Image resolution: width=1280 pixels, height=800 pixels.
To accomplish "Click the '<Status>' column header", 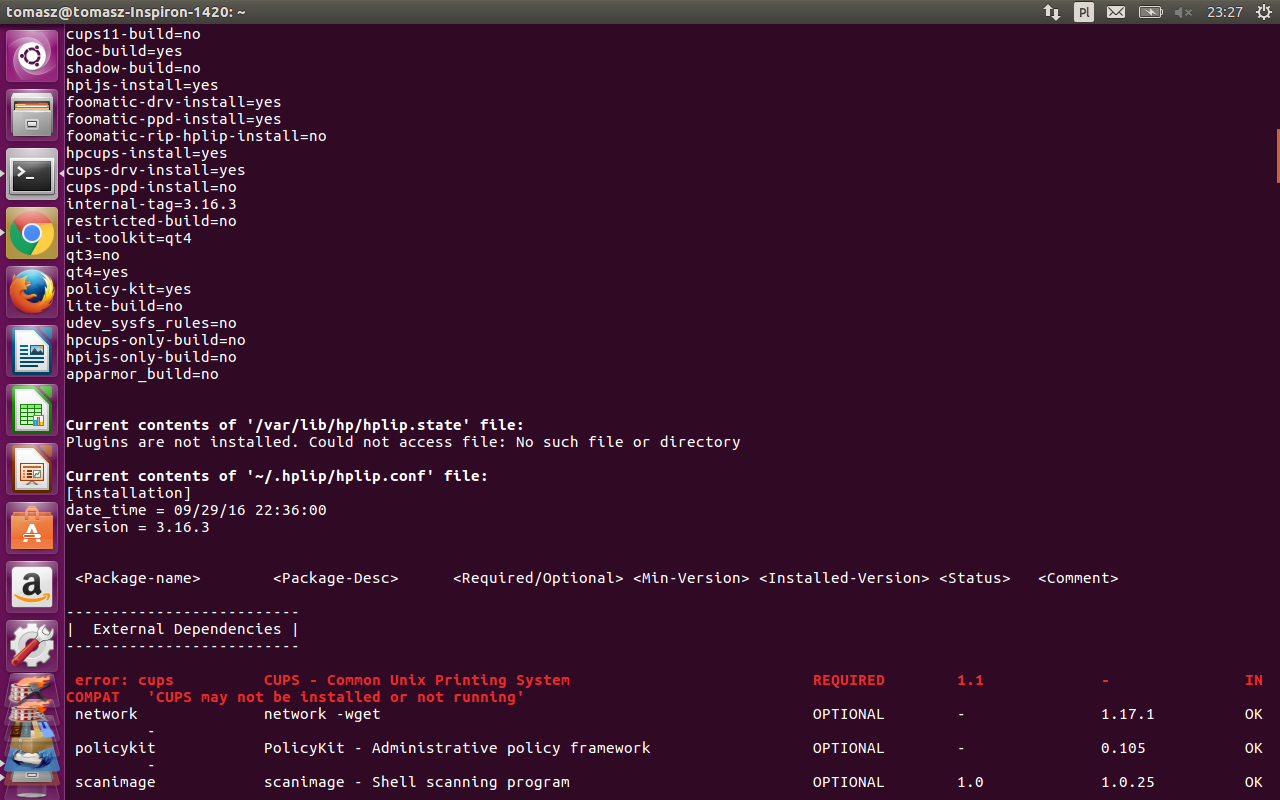I will (x=975, y=578).
